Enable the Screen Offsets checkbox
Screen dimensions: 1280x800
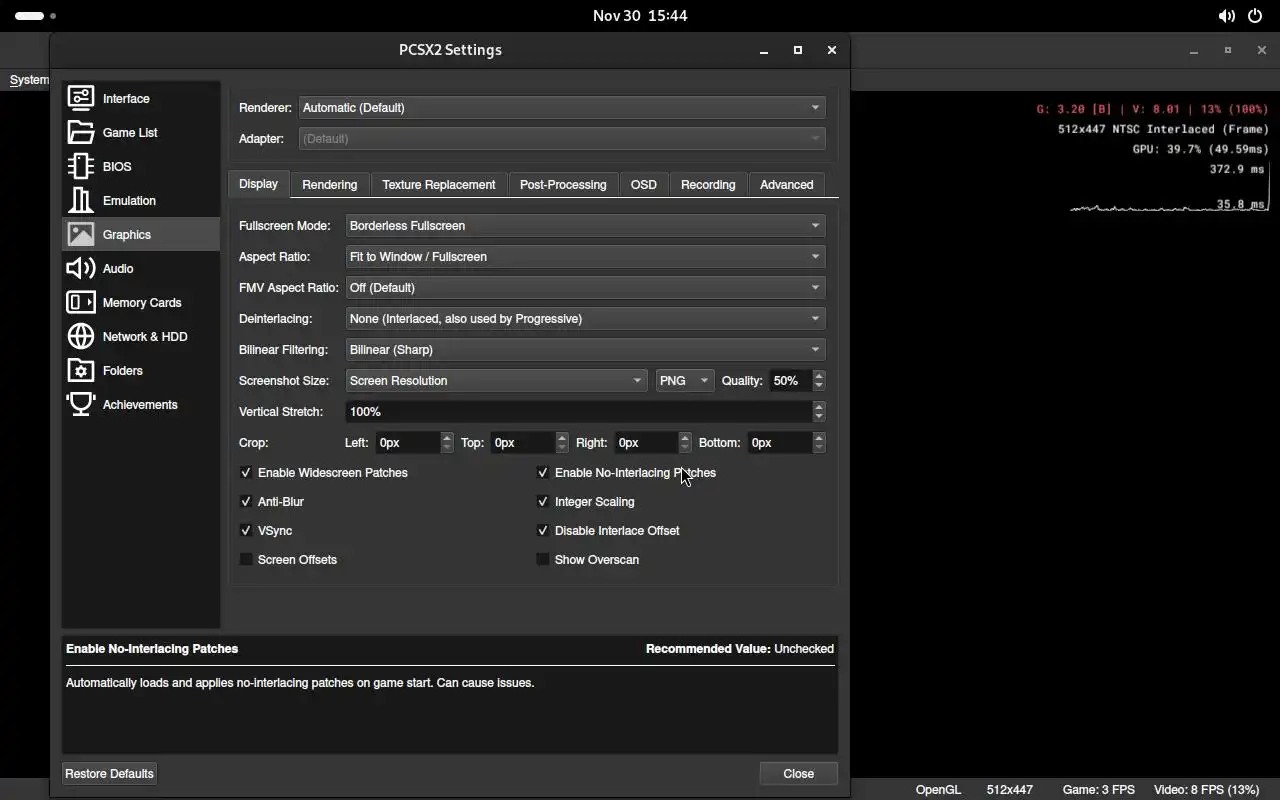click(246, 559)
